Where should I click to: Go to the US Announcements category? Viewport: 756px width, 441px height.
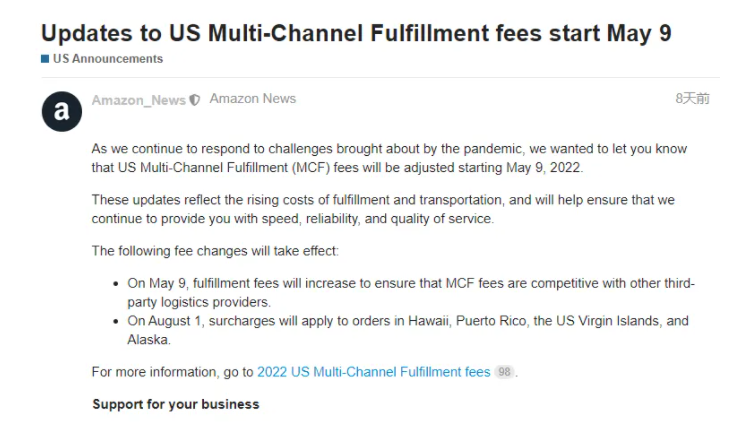(108, 59)
